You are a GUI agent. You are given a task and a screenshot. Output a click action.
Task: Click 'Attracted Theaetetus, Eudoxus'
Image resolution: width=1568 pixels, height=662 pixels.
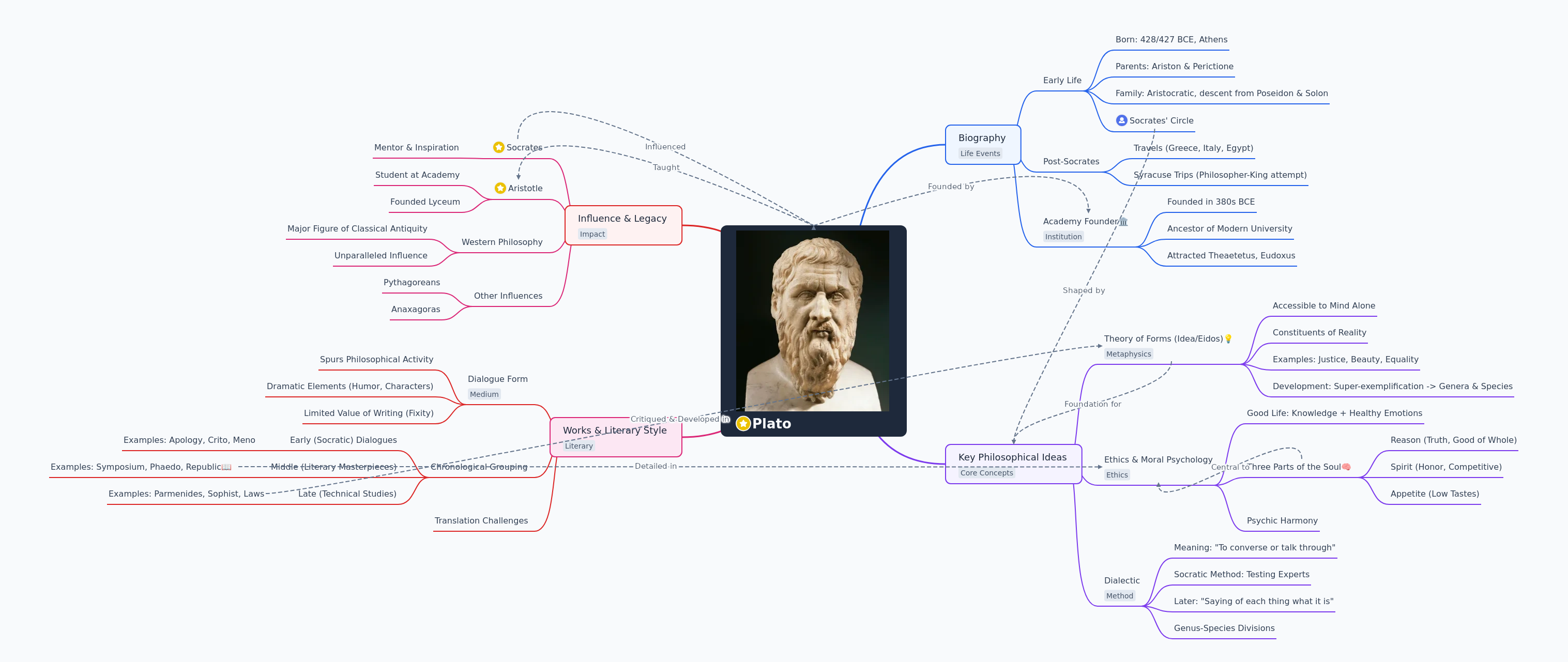click(1231, 256)
